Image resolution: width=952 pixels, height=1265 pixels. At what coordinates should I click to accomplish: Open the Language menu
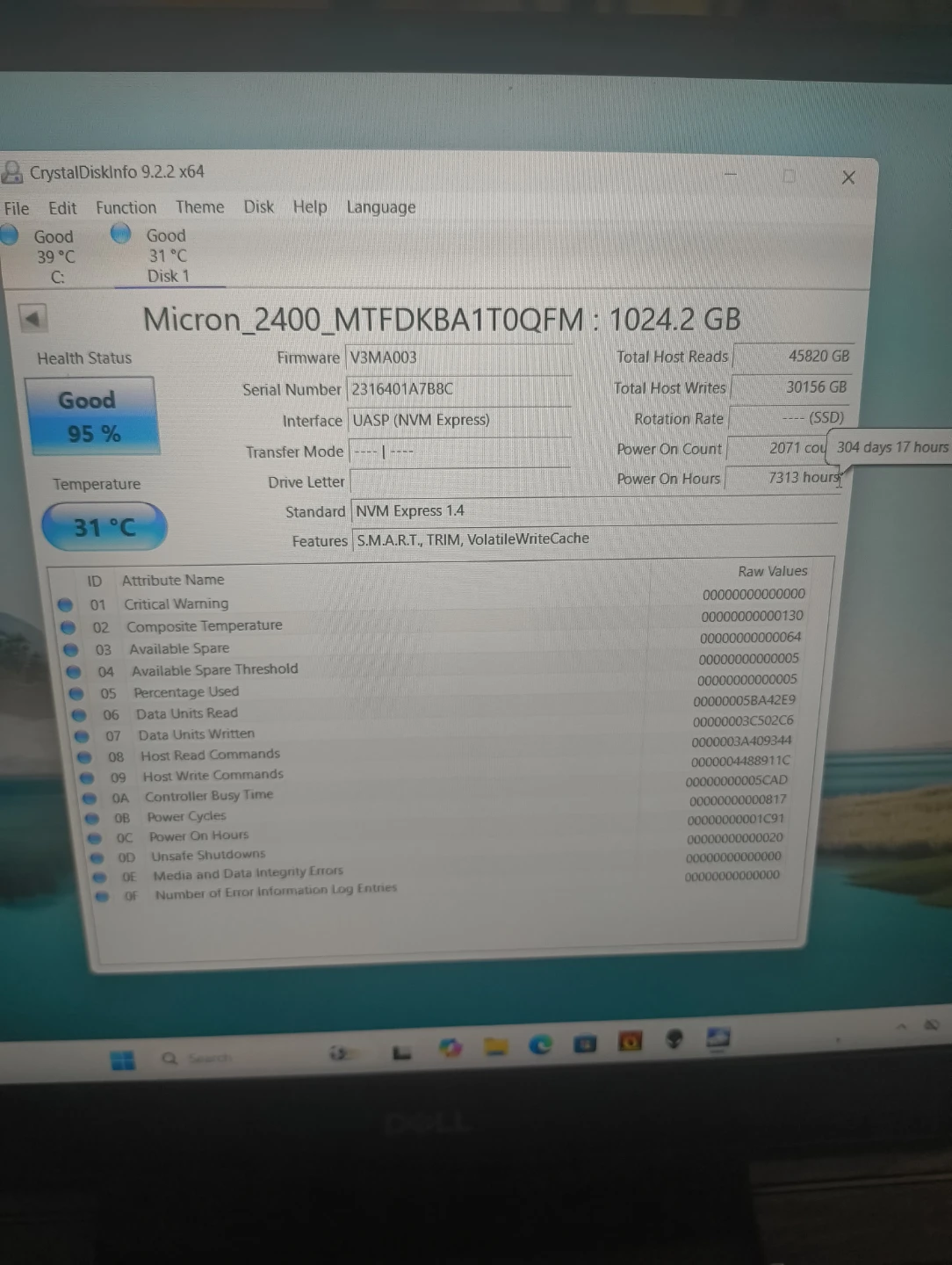pyautogui.click(x=381, y=207)
